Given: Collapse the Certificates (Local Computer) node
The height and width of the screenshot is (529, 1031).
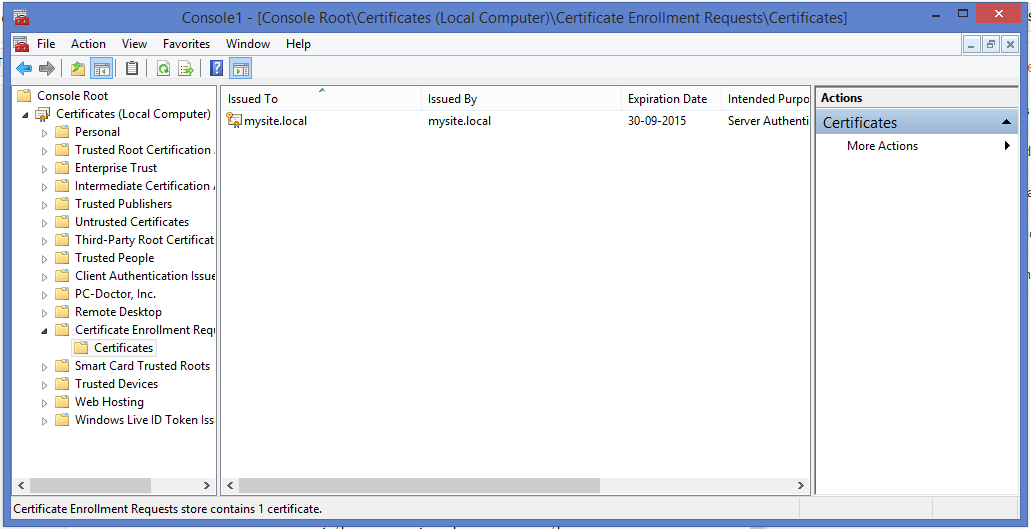Looking at the screenshot, I should (26, 115).
